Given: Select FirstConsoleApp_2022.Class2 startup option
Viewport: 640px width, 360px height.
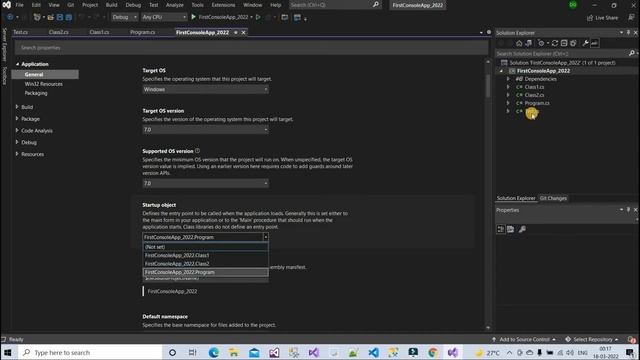Looking at the screenshot, I should tap(205, 264).
